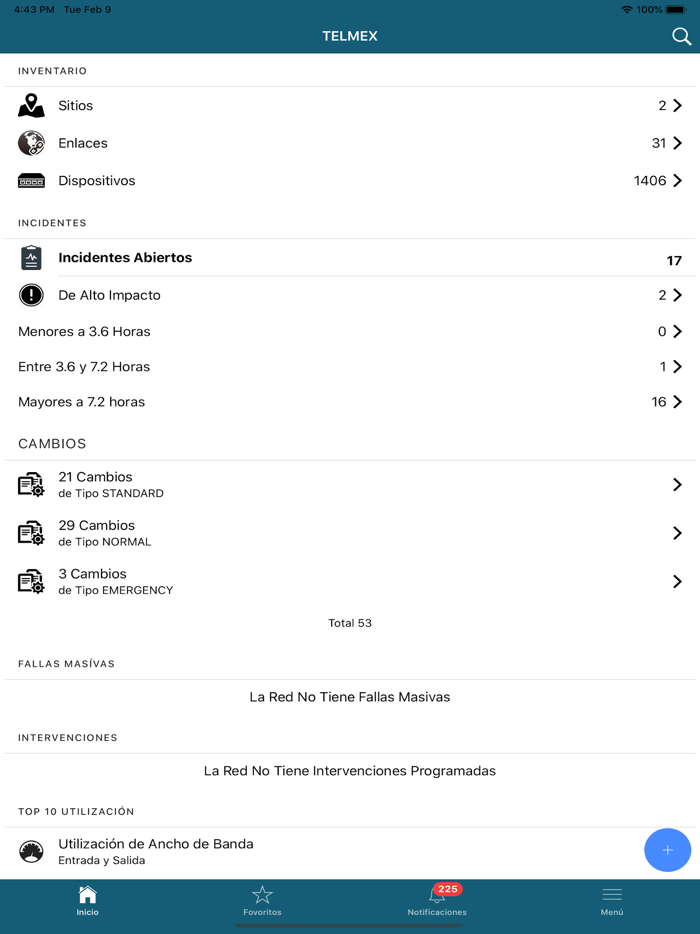The width and height of the screenshot is (700, 934).
Task: View the Menores a 3.6 Horas incidents
Action: [350, 331]
